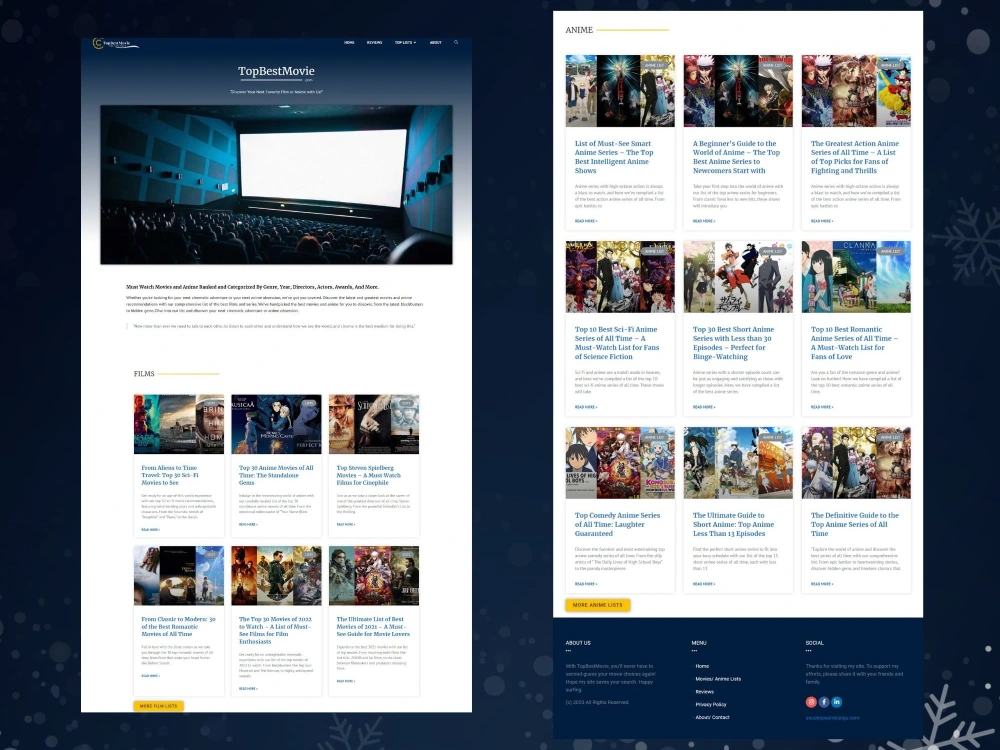Open footer Privacy Policy link
The width and height of the screenshot is (1000, 750).
[x=711, y=704]
